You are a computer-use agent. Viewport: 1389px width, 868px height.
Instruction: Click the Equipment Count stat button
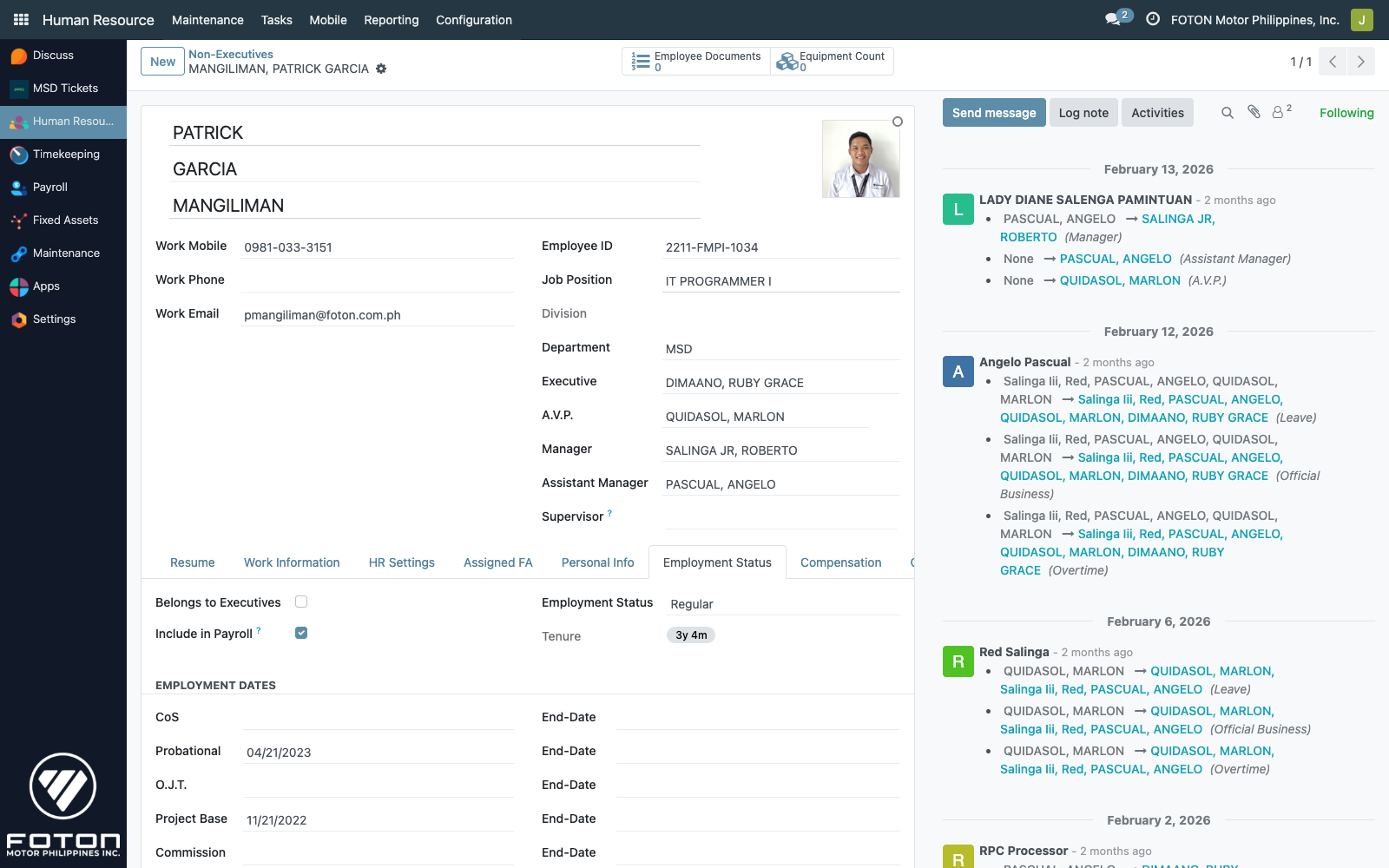click(832, 61)
